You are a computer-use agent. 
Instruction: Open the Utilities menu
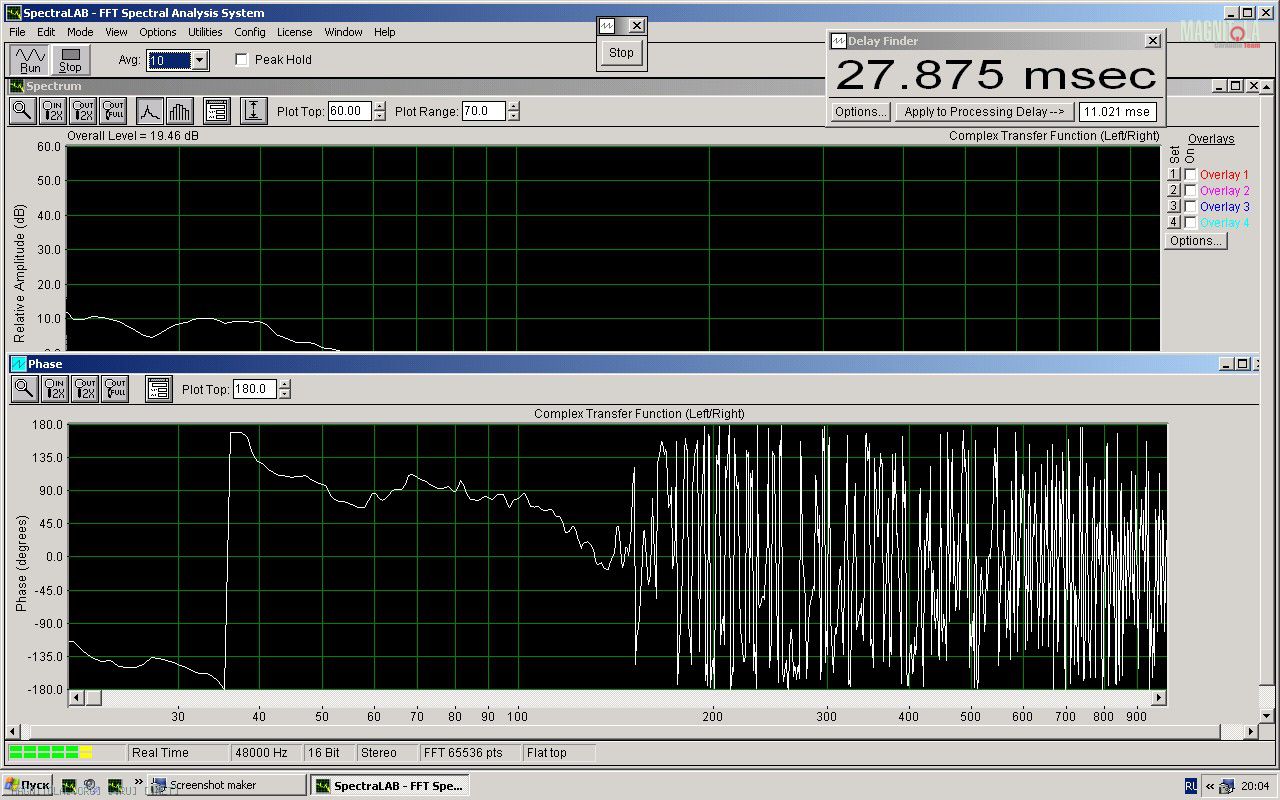(205, 32)
